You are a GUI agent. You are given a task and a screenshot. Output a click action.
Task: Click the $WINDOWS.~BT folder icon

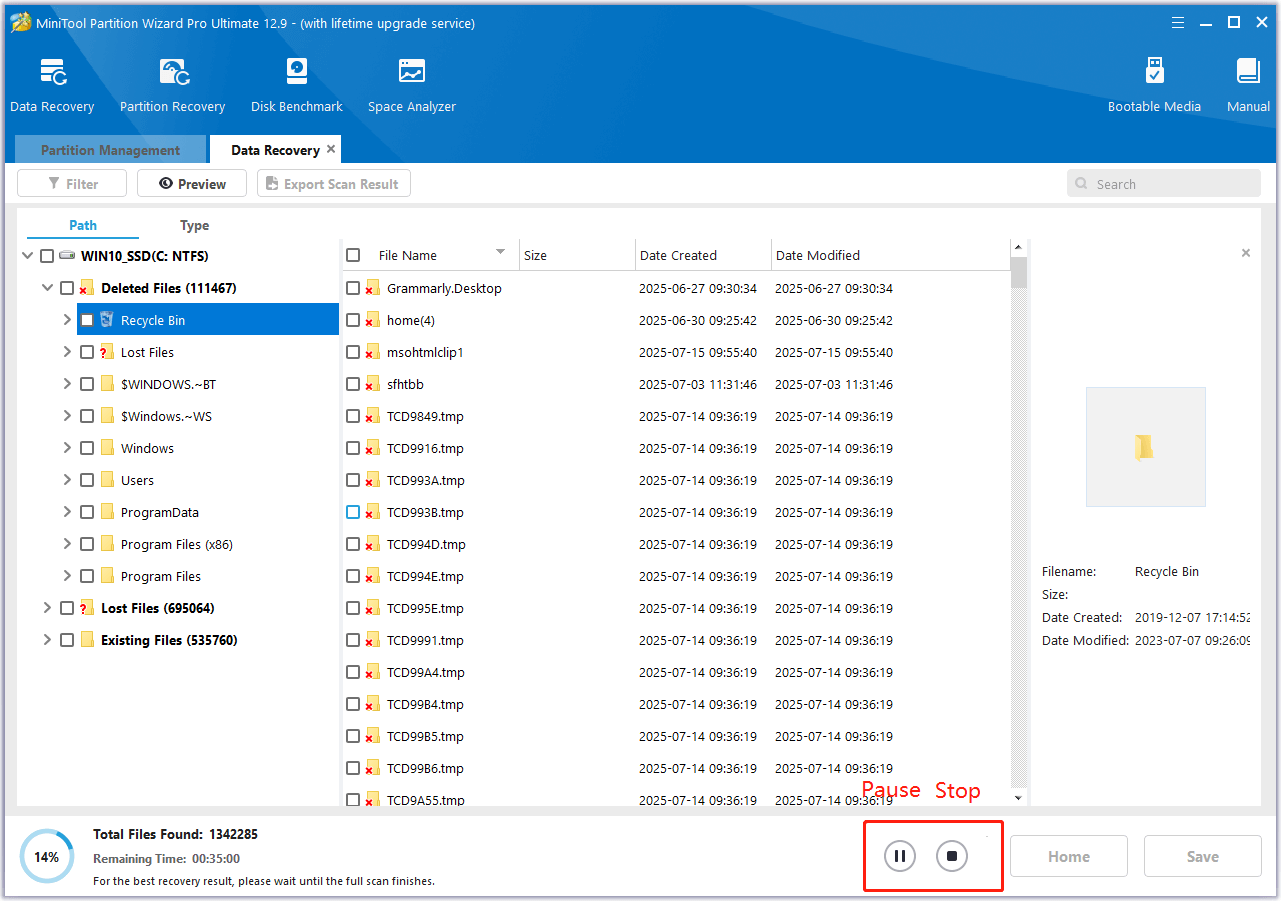[107, 384]
